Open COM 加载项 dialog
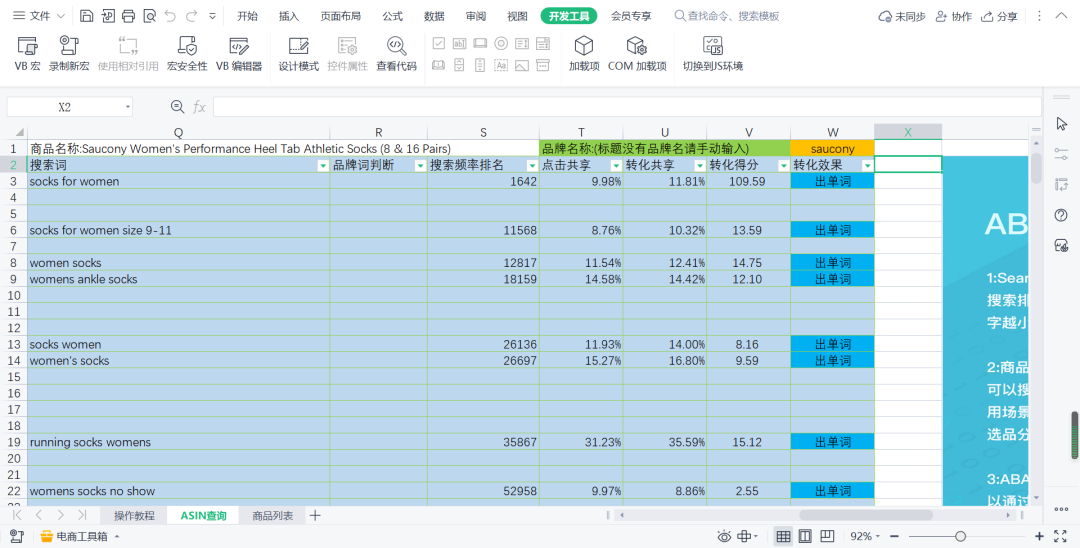Viewport: 1080px width, 548px height. click(637, 54)
